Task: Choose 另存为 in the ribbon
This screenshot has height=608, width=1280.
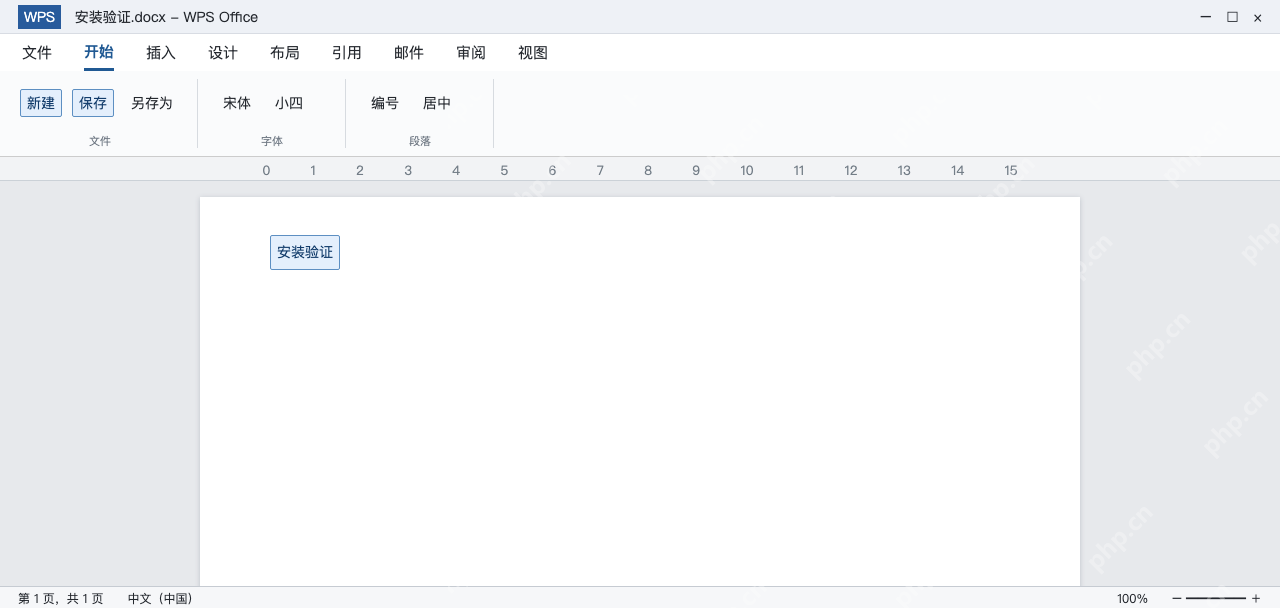Action: 152,103
